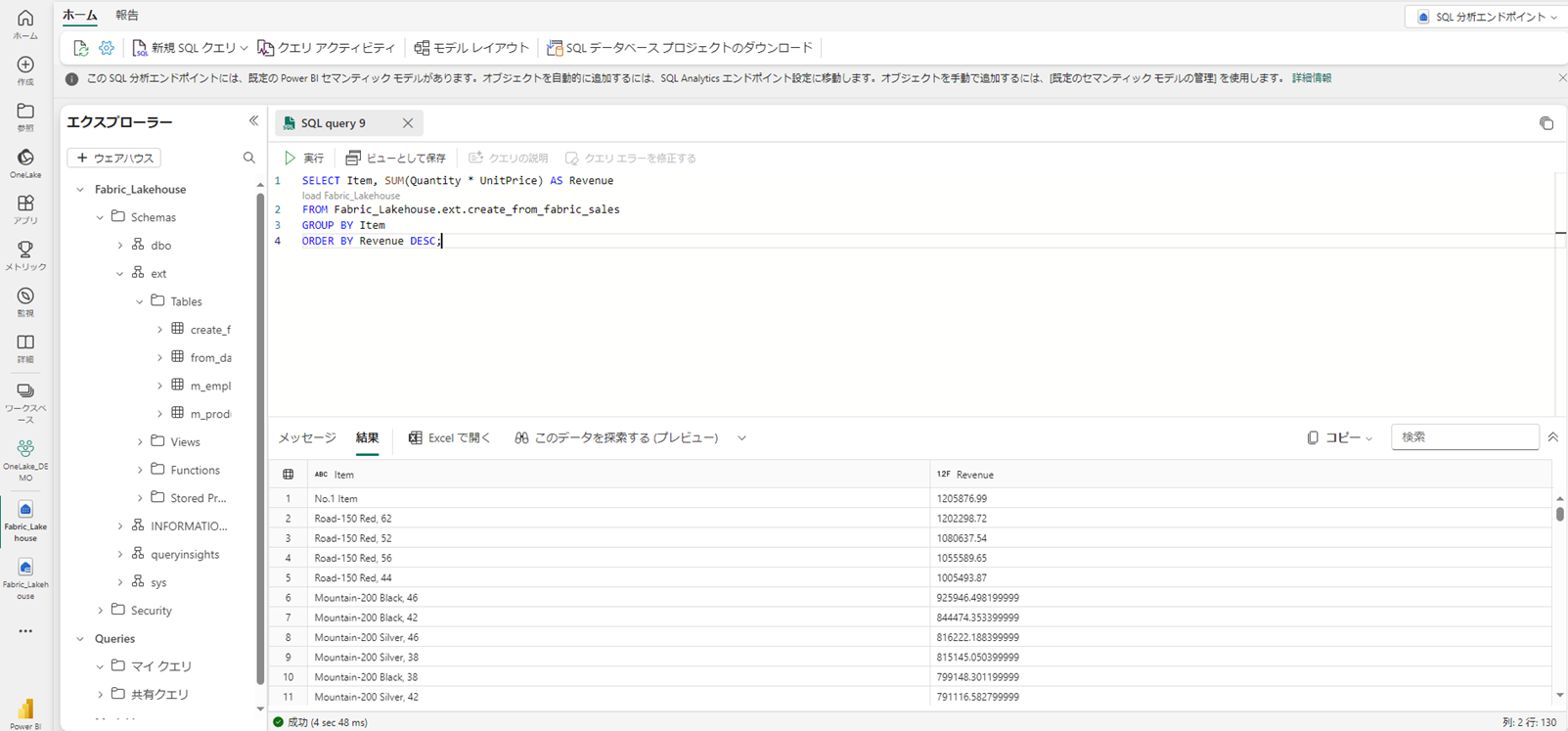
Task: Open the メトリック trophy icon
Action: [25, 256]
